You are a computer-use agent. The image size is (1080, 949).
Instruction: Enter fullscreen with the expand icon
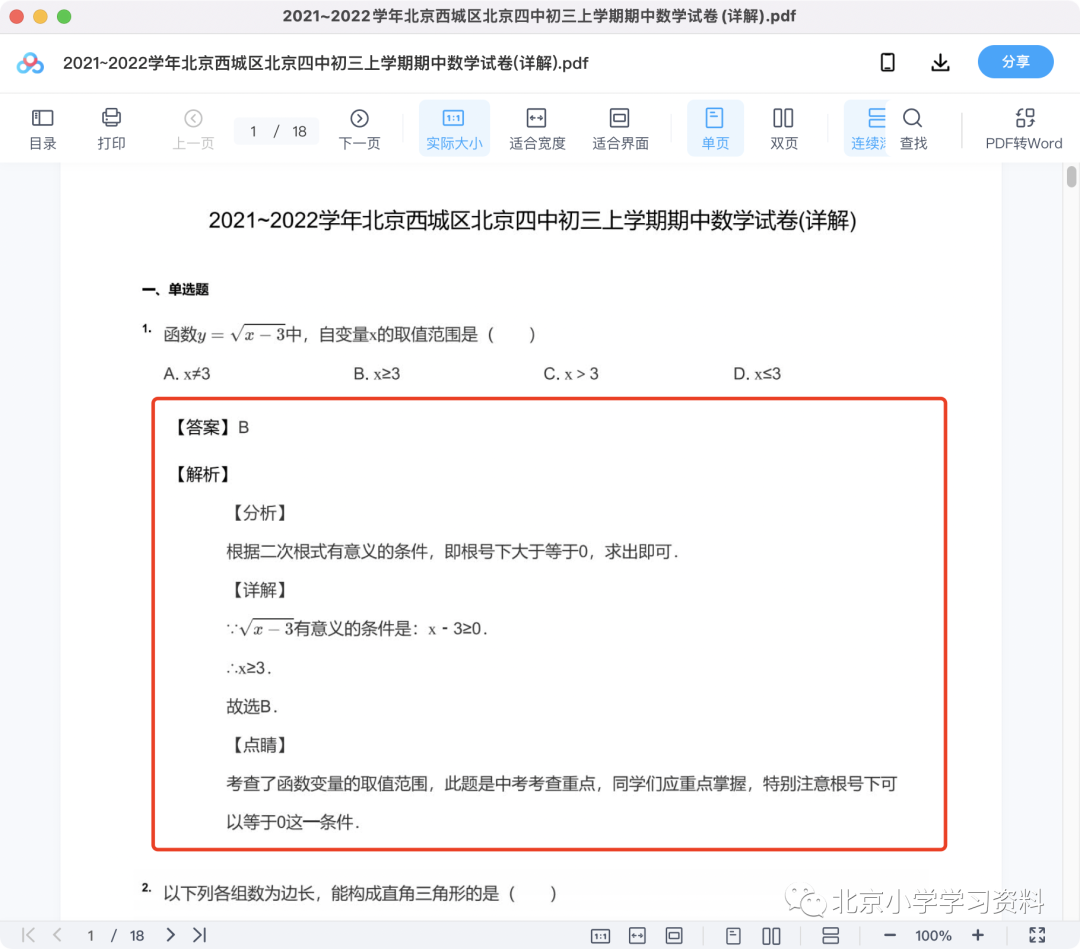1037,935
